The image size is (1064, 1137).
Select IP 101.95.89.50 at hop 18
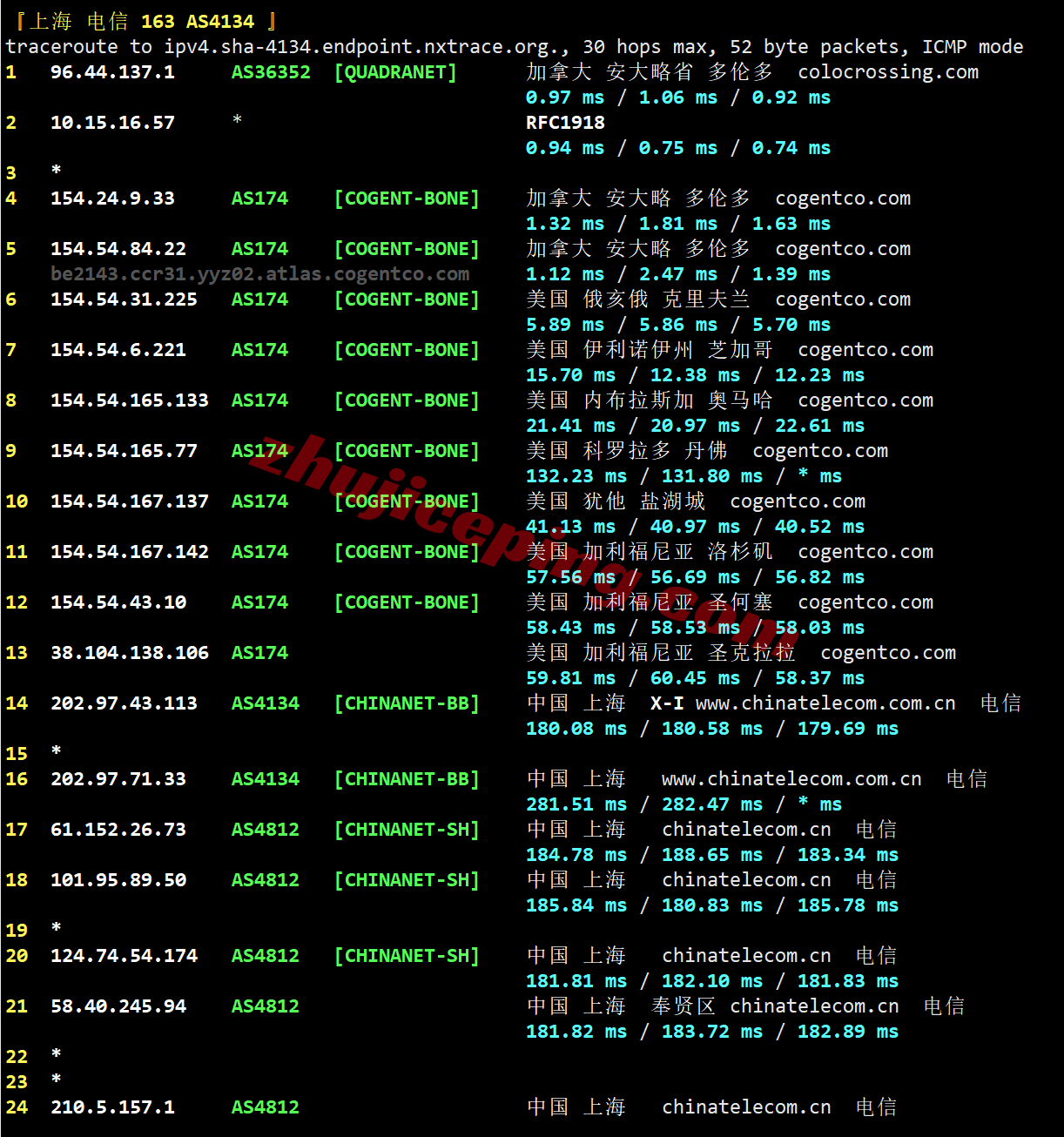click(118, 880)
